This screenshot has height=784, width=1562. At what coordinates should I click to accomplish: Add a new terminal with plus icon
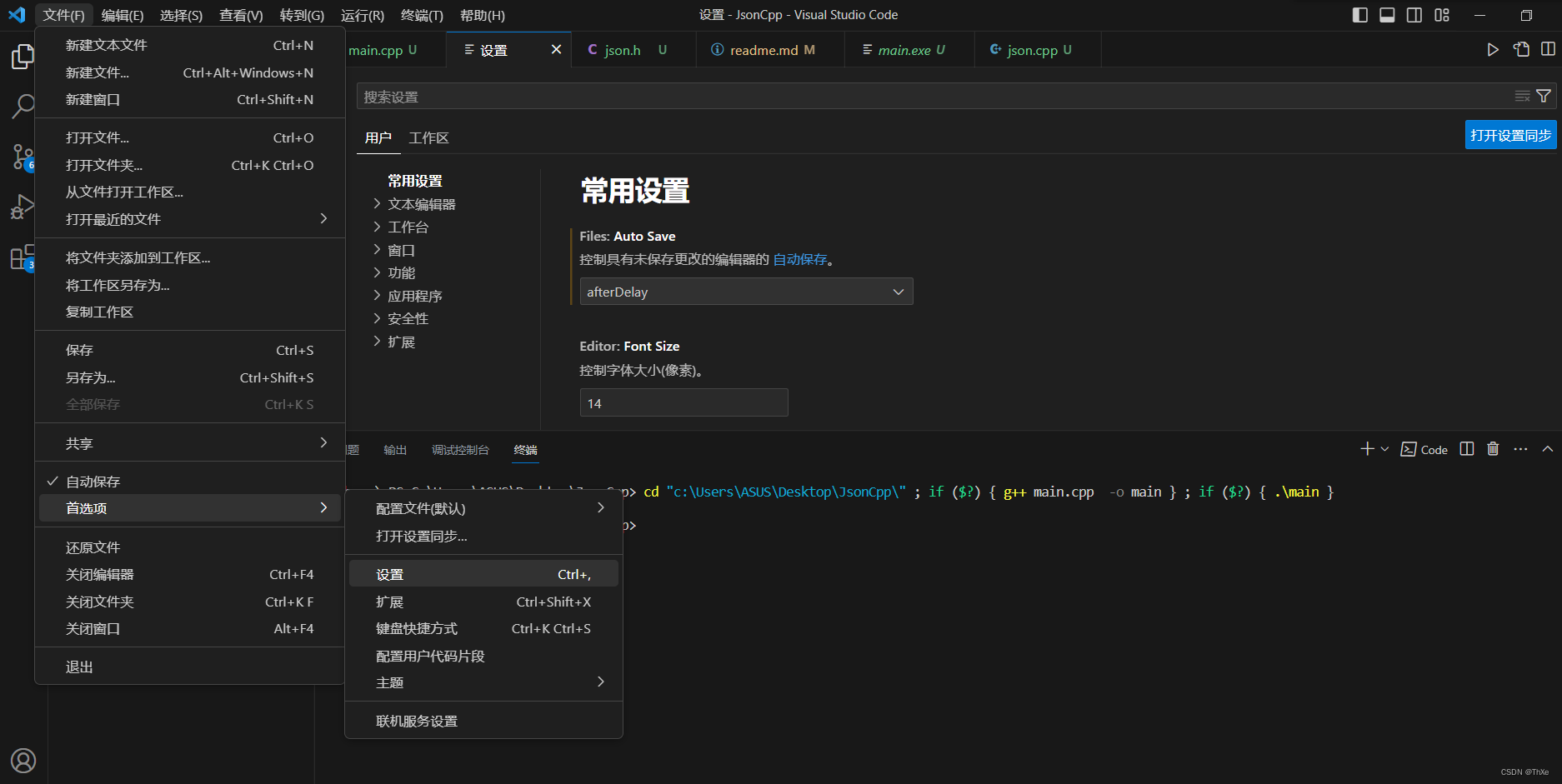coord(1367,449)
